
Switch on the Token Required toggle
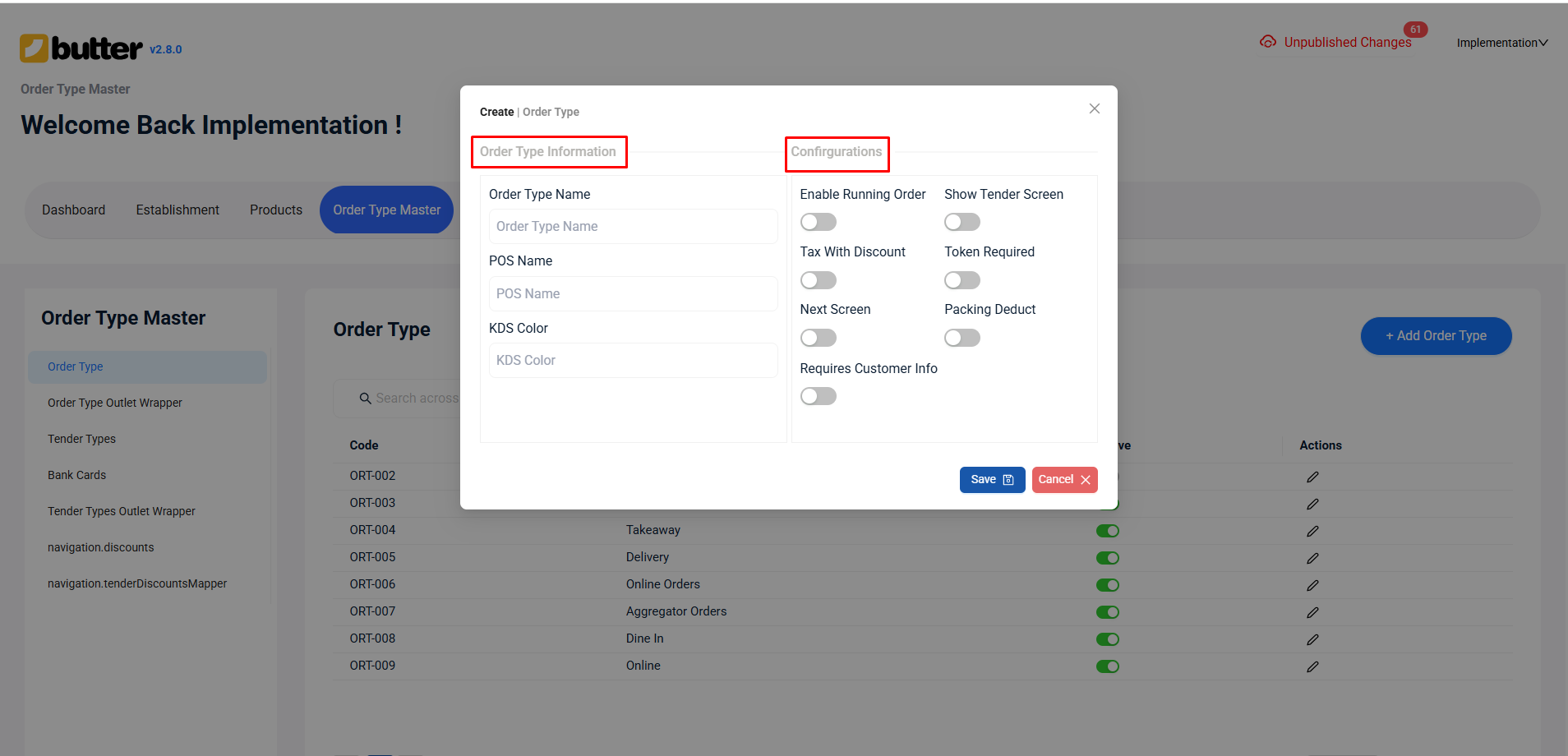[x=962, y=280]
